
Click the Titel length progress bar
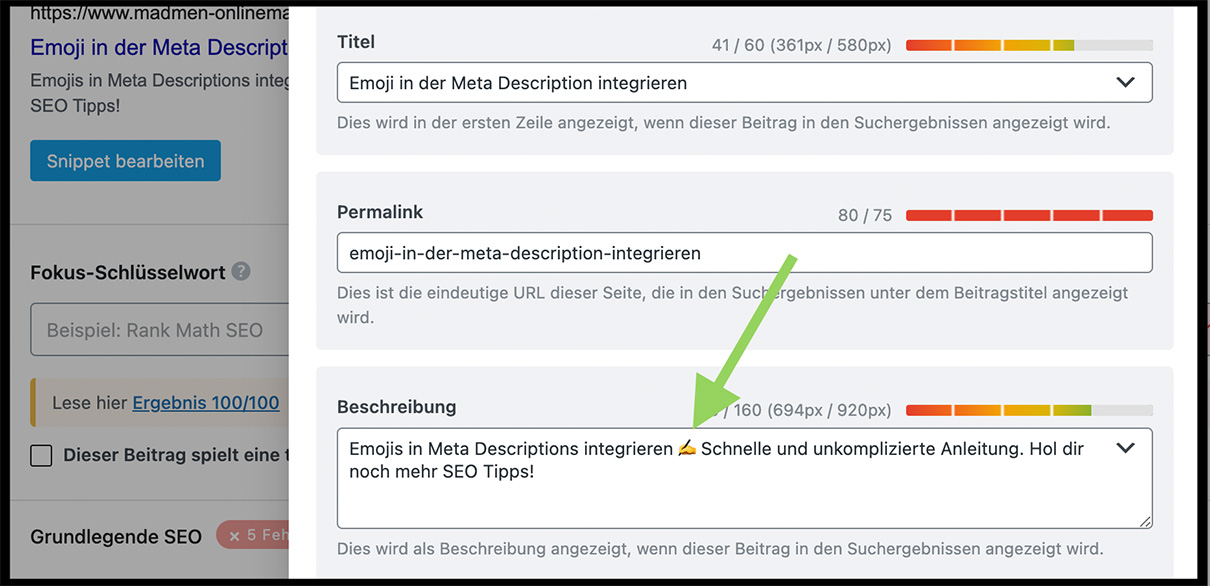[x=1029, y=45]
